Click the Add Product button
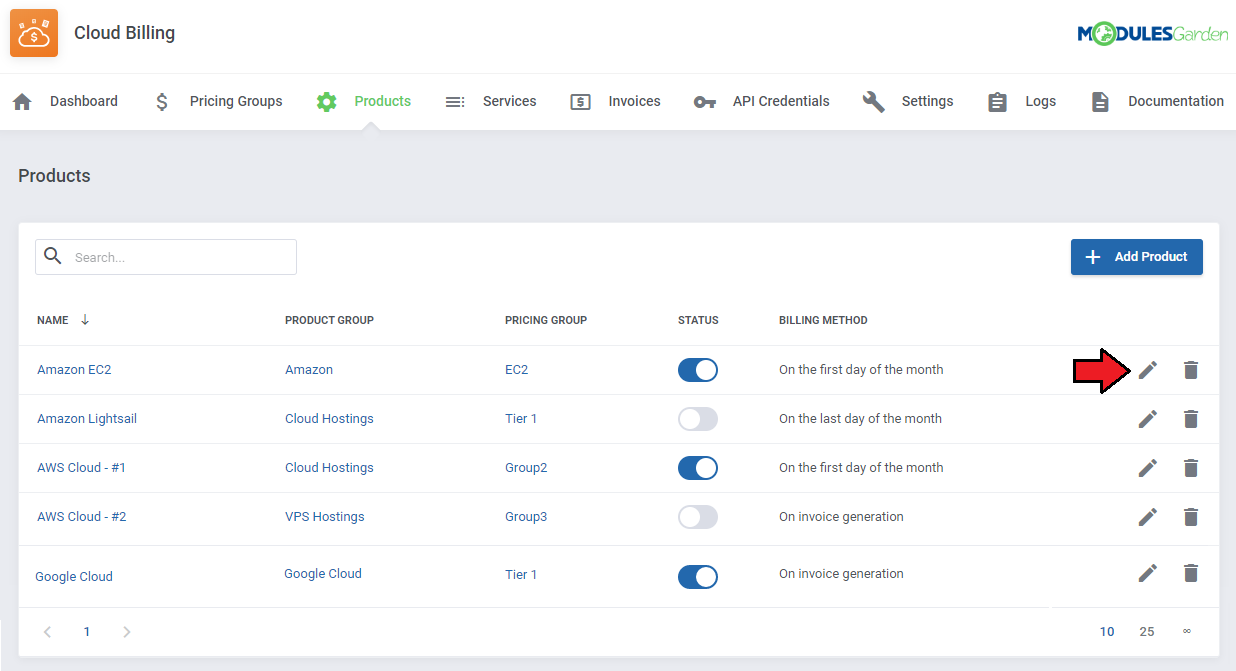The width and height of the screenshot is (1236, 671). point(1137,257)
